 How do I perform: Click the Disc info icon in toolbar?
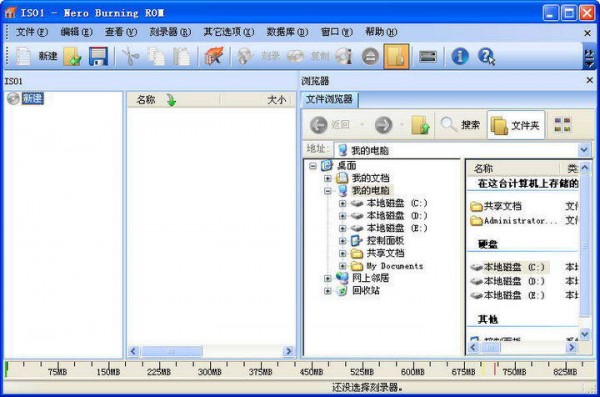point(344,57)
